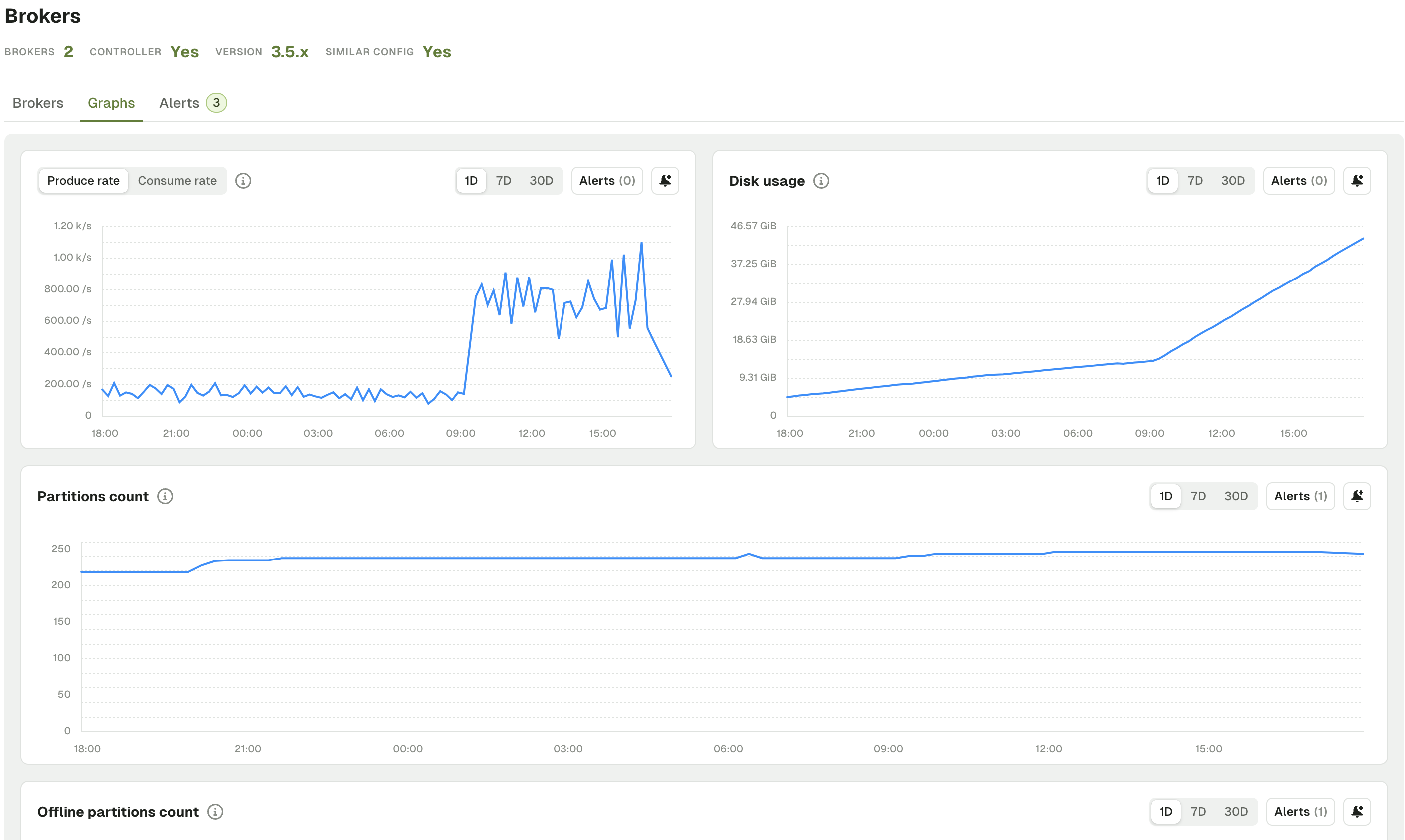Click the Disk usage info icon
The height and width of the screenshot is (840, 1405).
click(820, 181)
